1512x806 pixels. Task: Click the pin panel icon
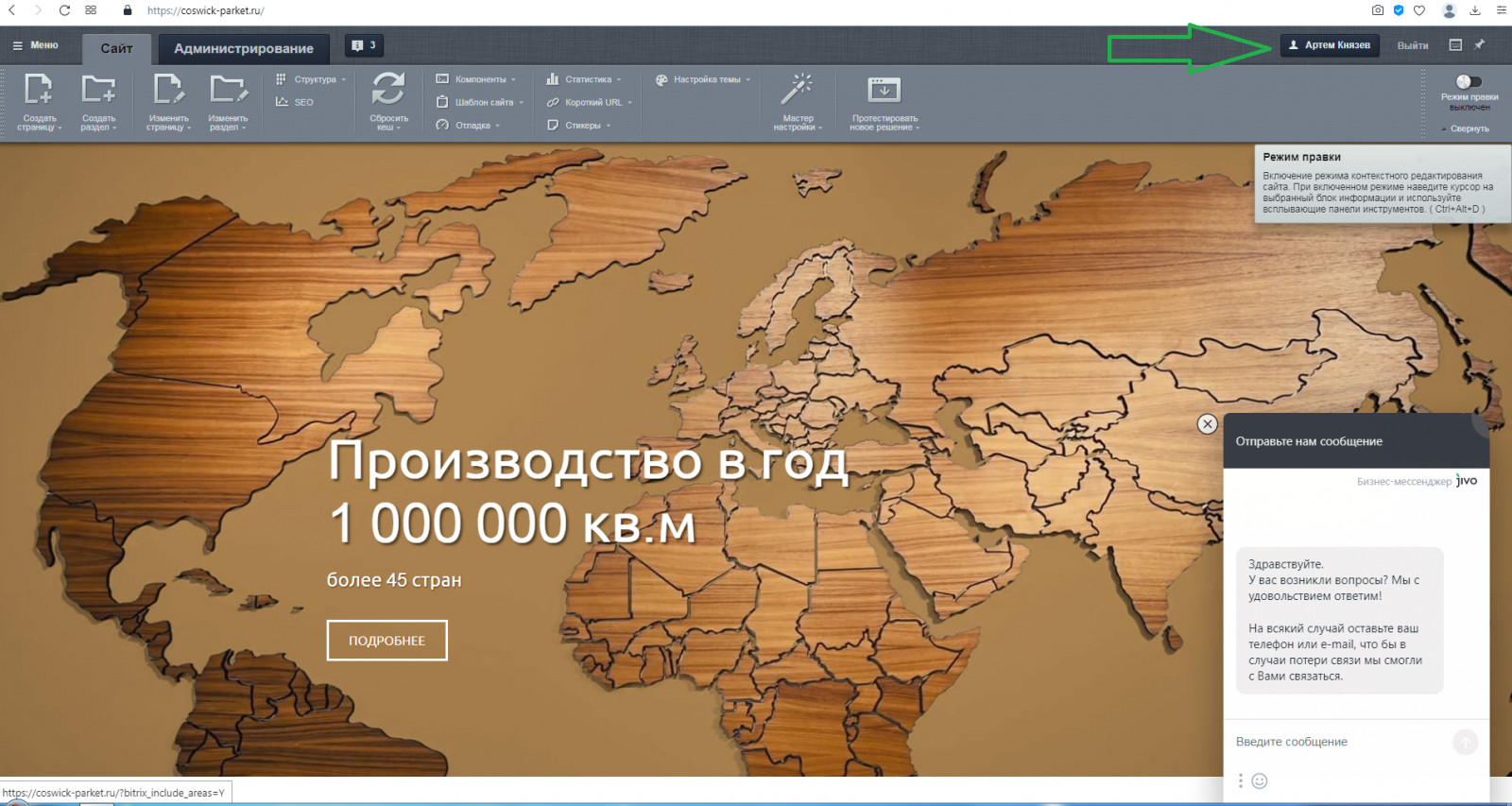pyautogui.click(x=1480, y=44)
